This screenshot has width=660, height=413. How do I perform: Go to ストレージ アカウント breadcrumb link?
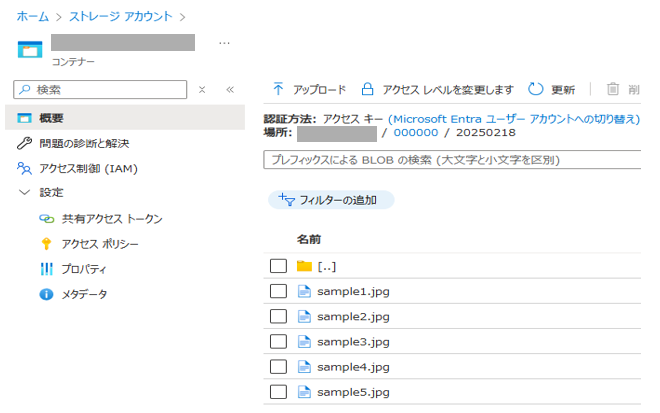[121, 16]
